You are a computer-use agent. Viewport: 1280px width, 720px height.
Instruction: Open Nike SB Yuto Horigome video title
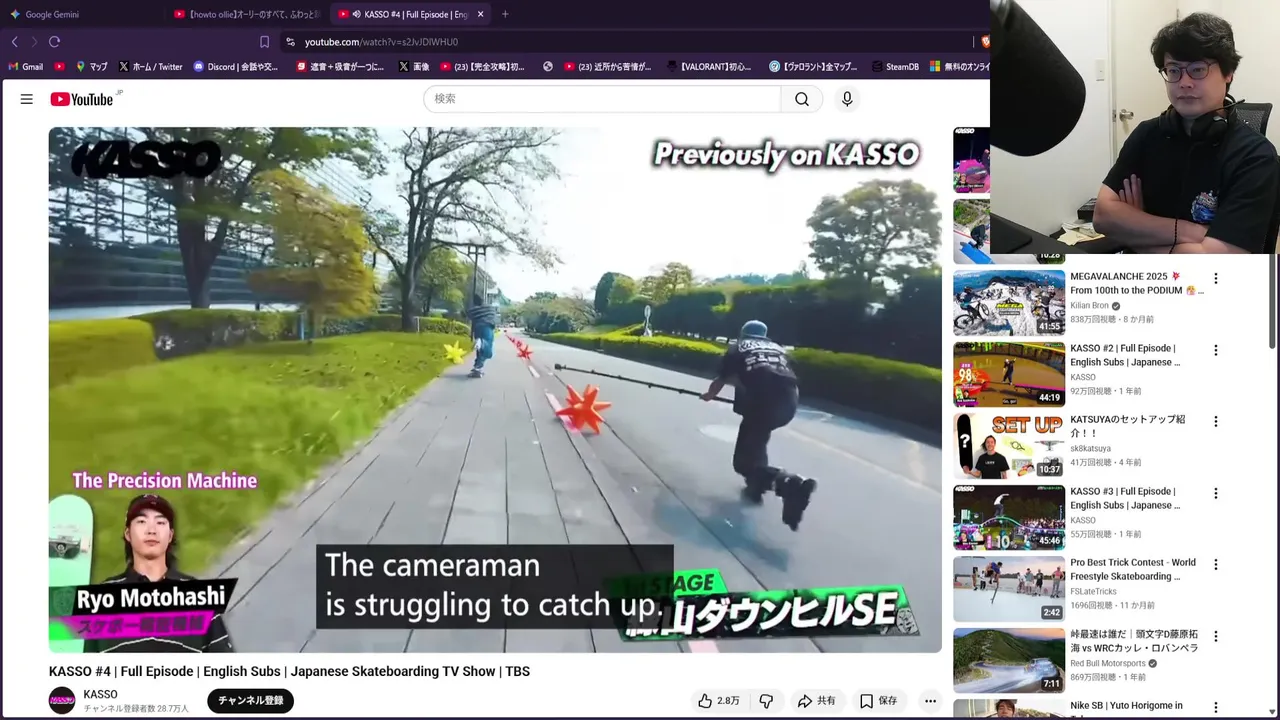click(1126, 706)
